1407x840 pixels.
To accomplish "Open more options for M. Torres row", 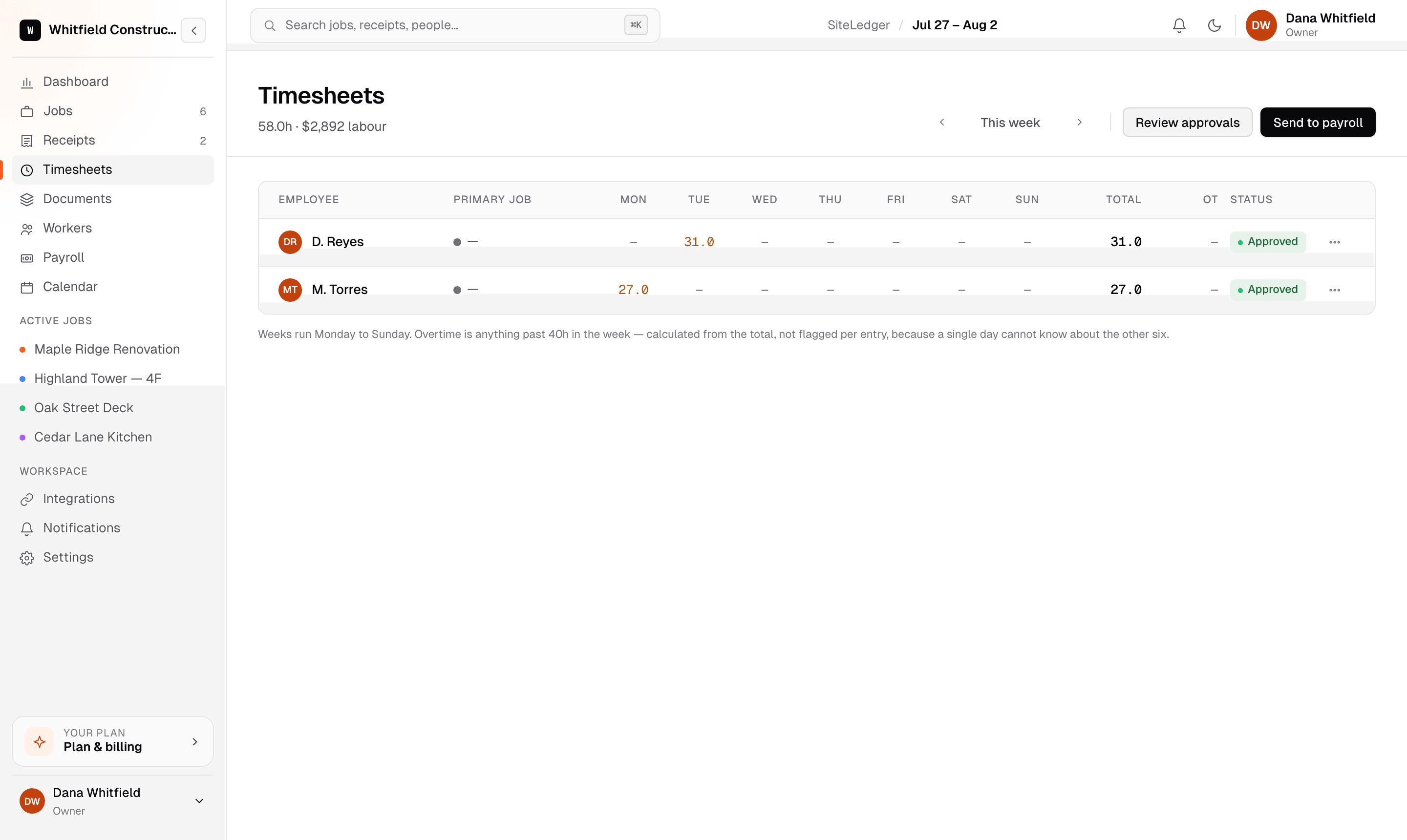I will 1335,291.
